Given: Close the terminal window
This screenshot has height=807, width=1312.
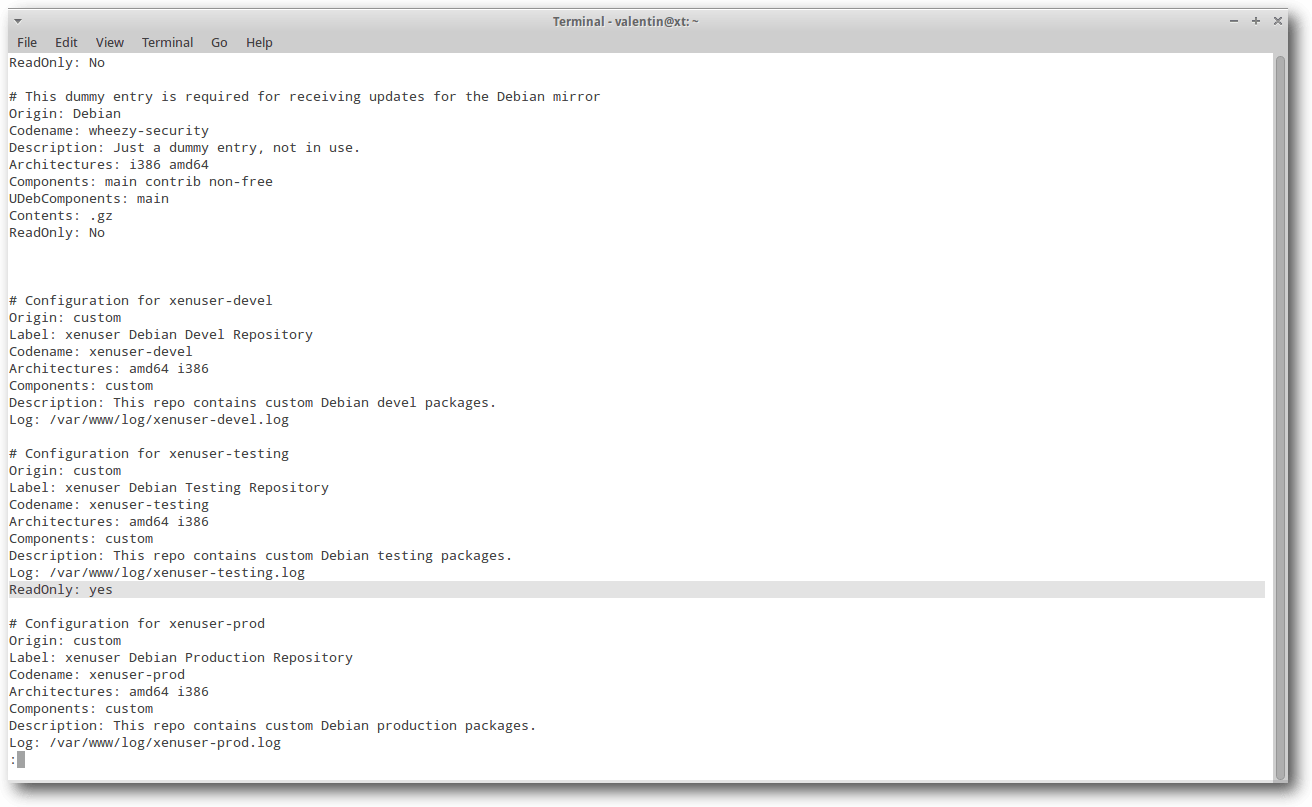Looking at the screenshot, I should click(x=1278, y=20).
